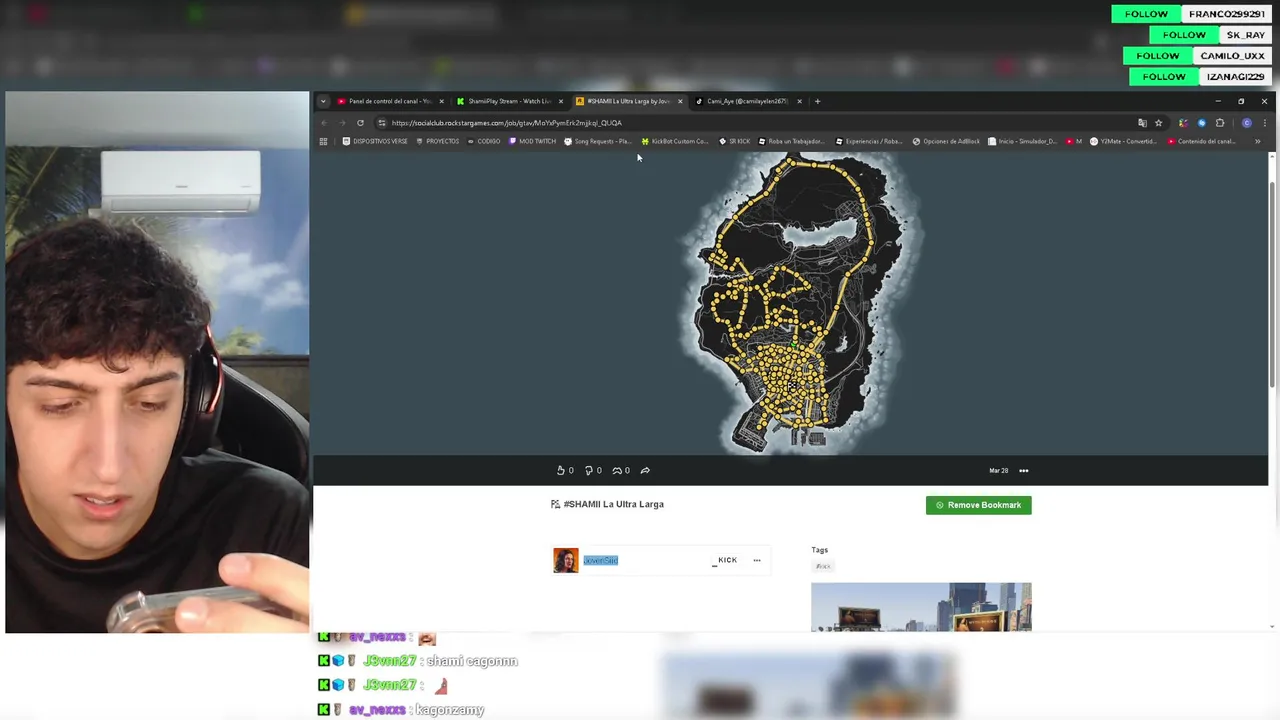Open DISPOSITIVOS VERSE bookmark
This screenshot has height=720, width=1280.
click(375, 142)
